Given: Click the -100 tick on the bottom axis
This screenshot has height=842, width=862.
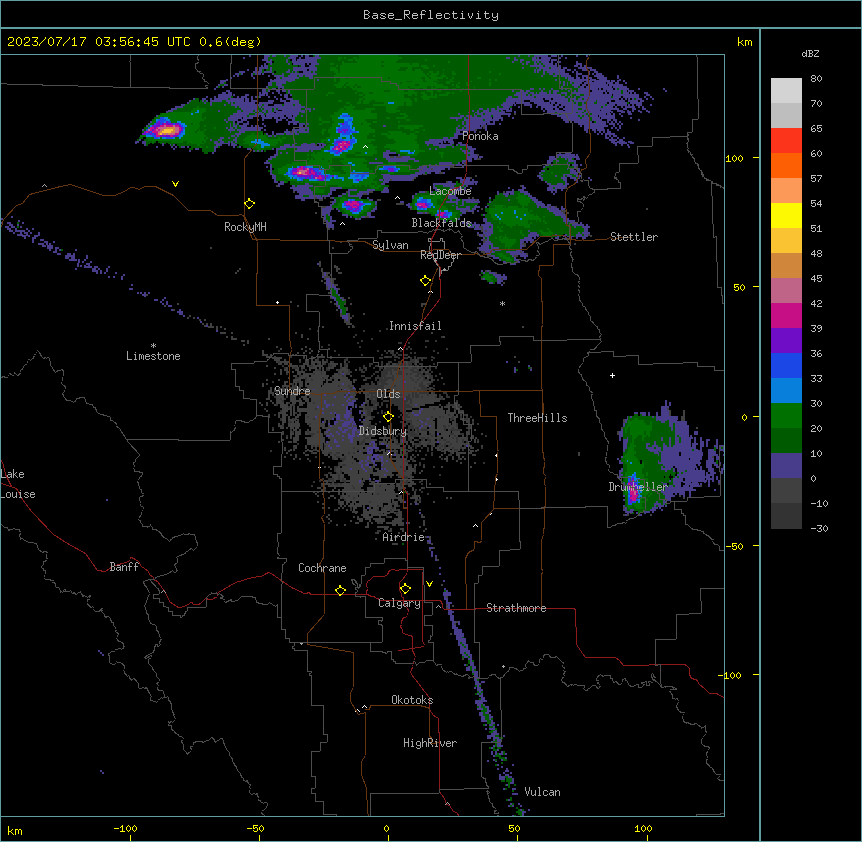Looking at the screenshot, I should pos(126,828).
